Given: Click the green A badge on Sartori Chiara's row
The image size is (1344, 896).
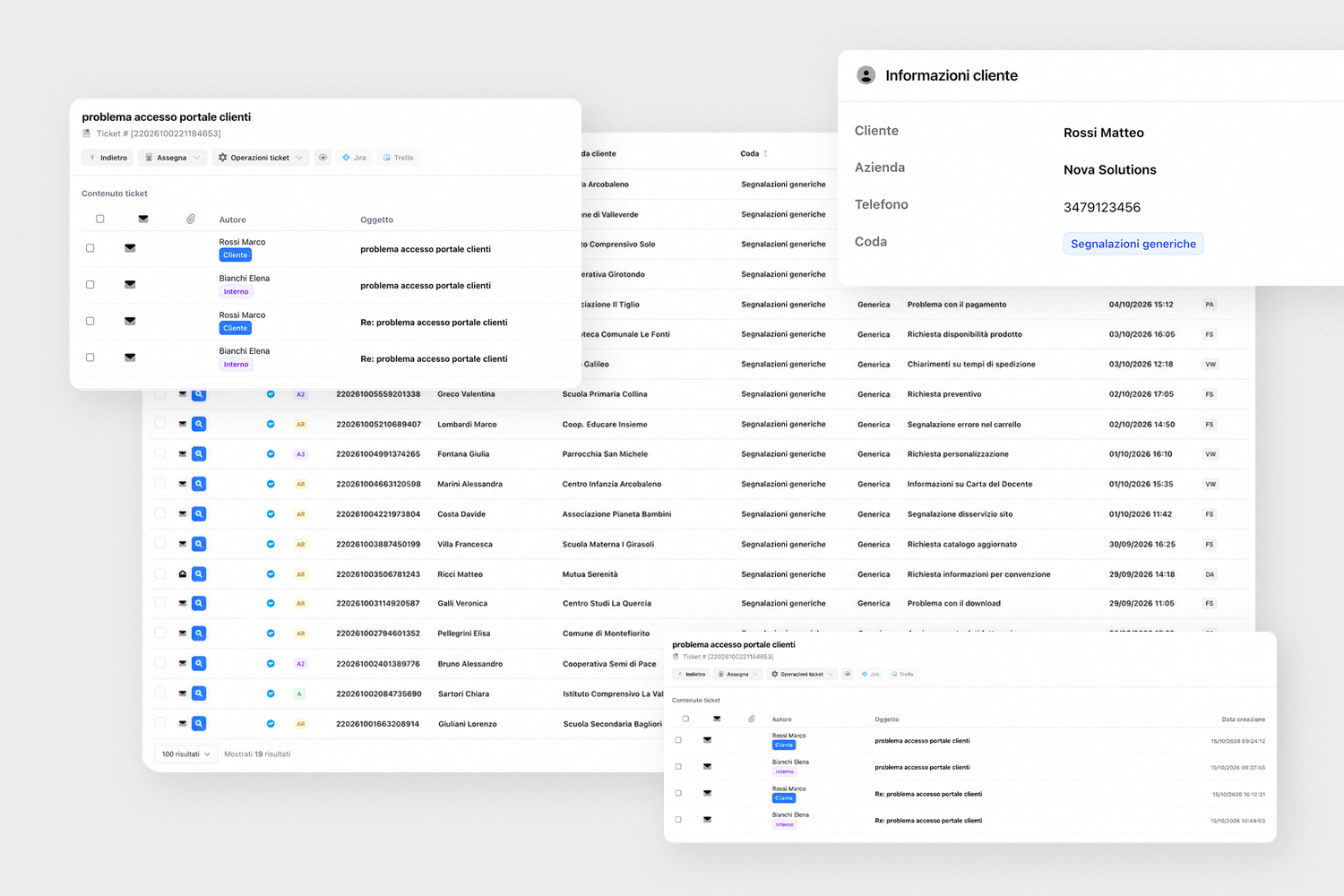Looking at the screenshot, I should coord(299,694).
